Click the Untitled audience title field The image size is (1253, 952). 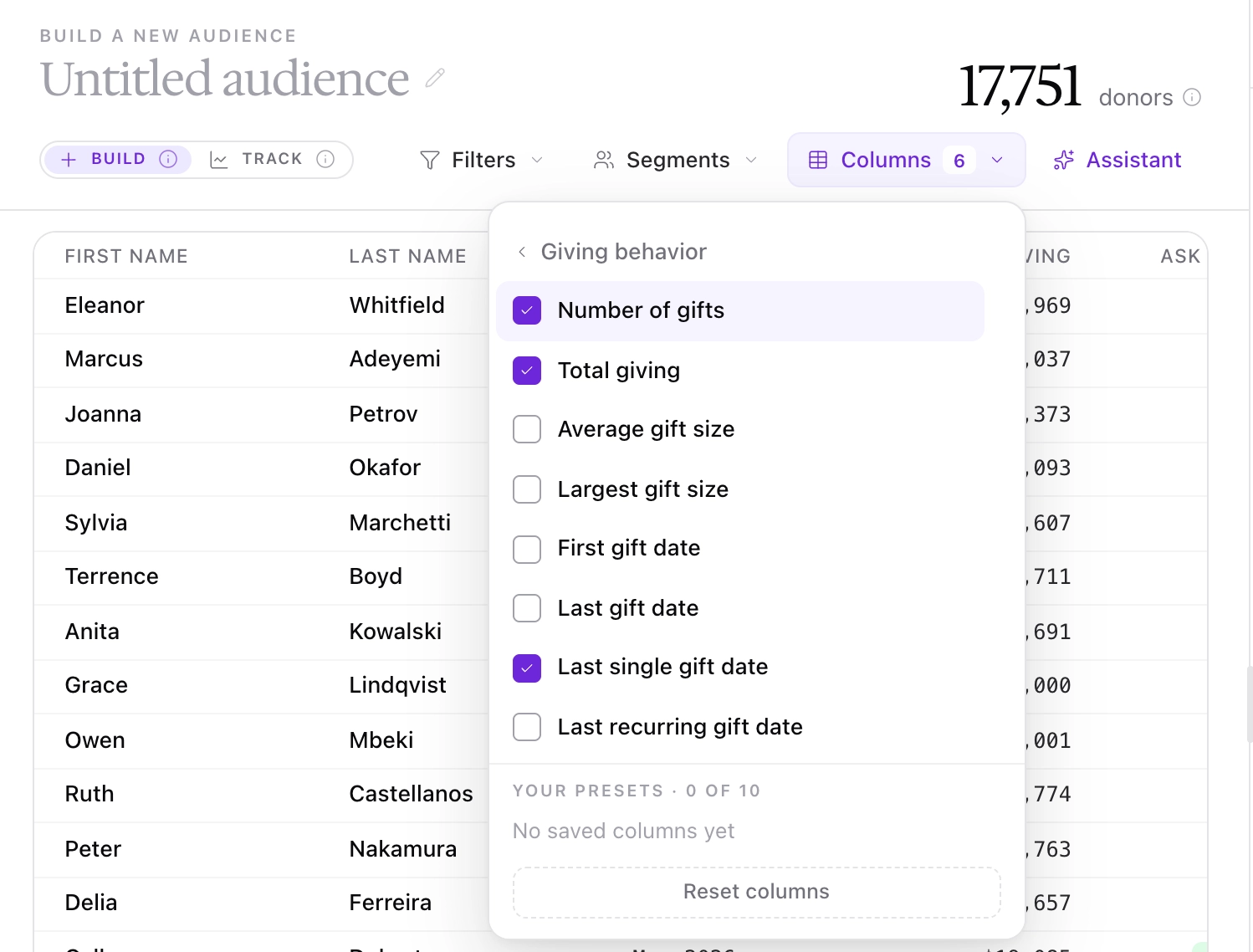point(224,79)
